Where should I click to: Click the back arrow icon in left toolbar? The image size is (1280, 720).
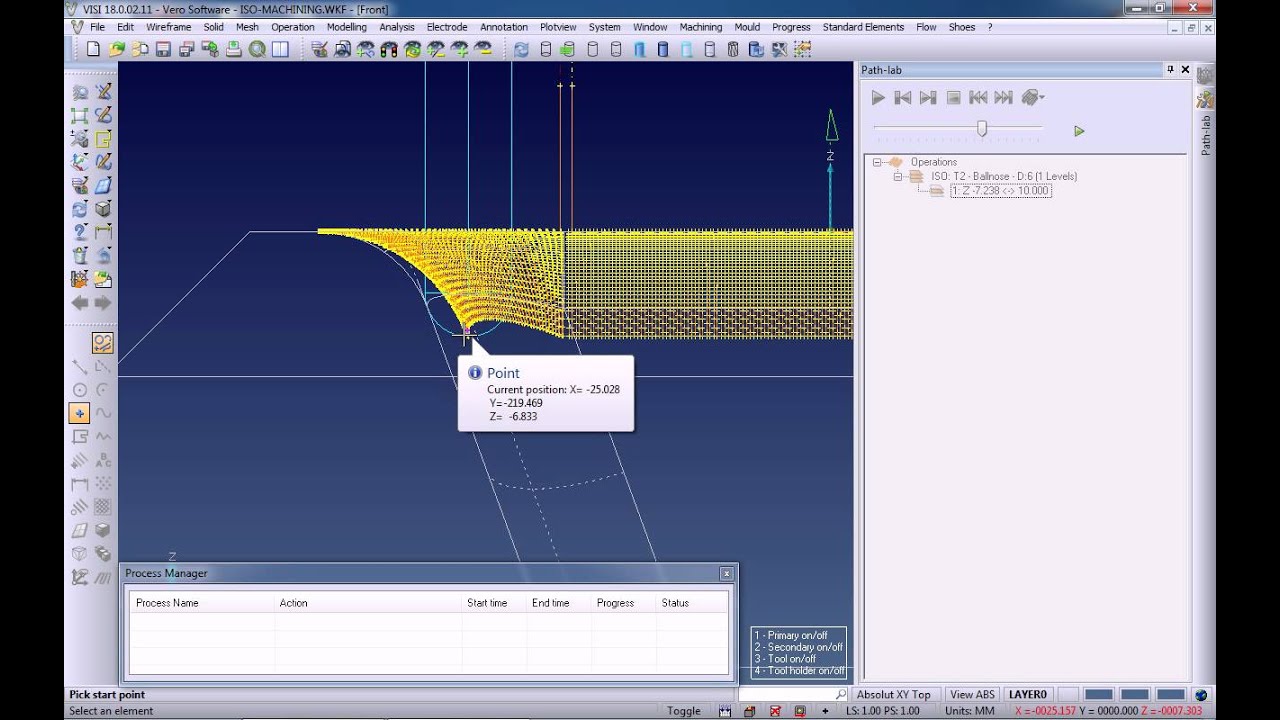click(80, 302)
